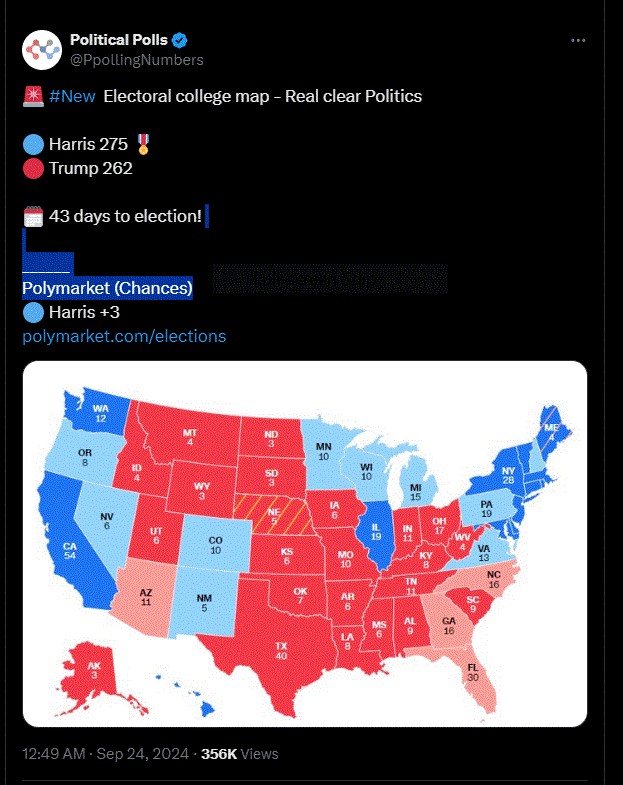
Task: Open the three-dot more options menu
Action: pyautogui.click(x=577, y=40)
